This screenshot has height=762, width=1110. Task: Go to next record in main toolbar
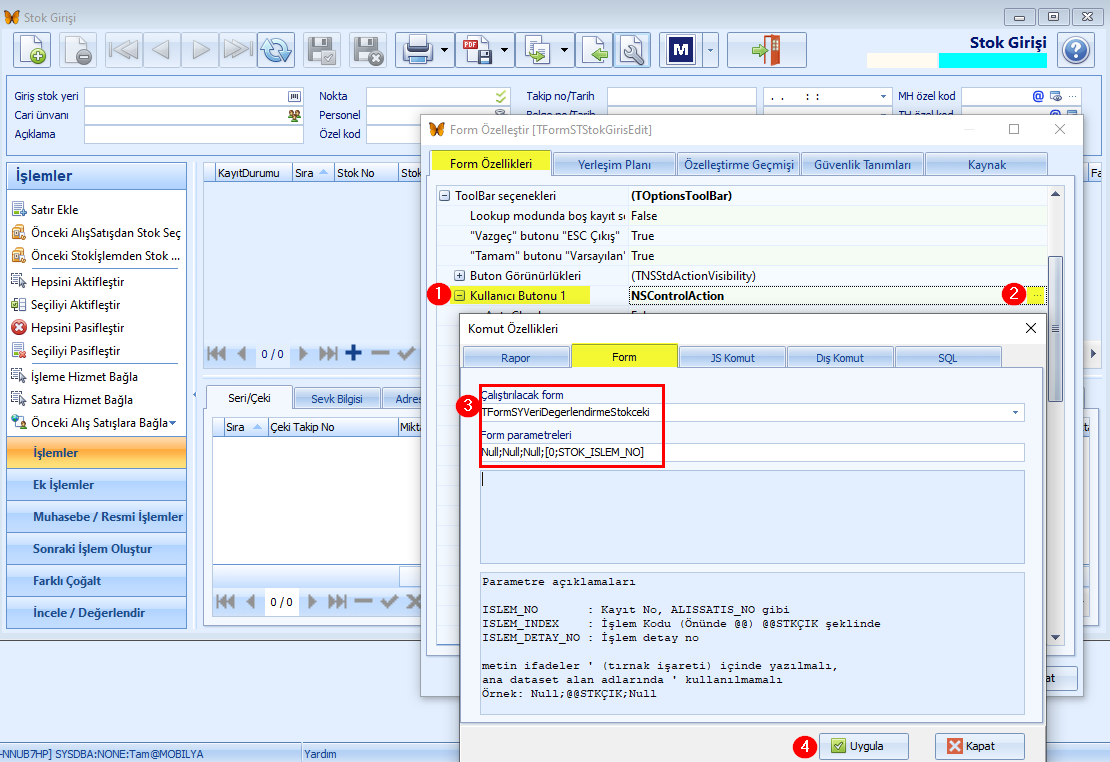tap(200, 50)
